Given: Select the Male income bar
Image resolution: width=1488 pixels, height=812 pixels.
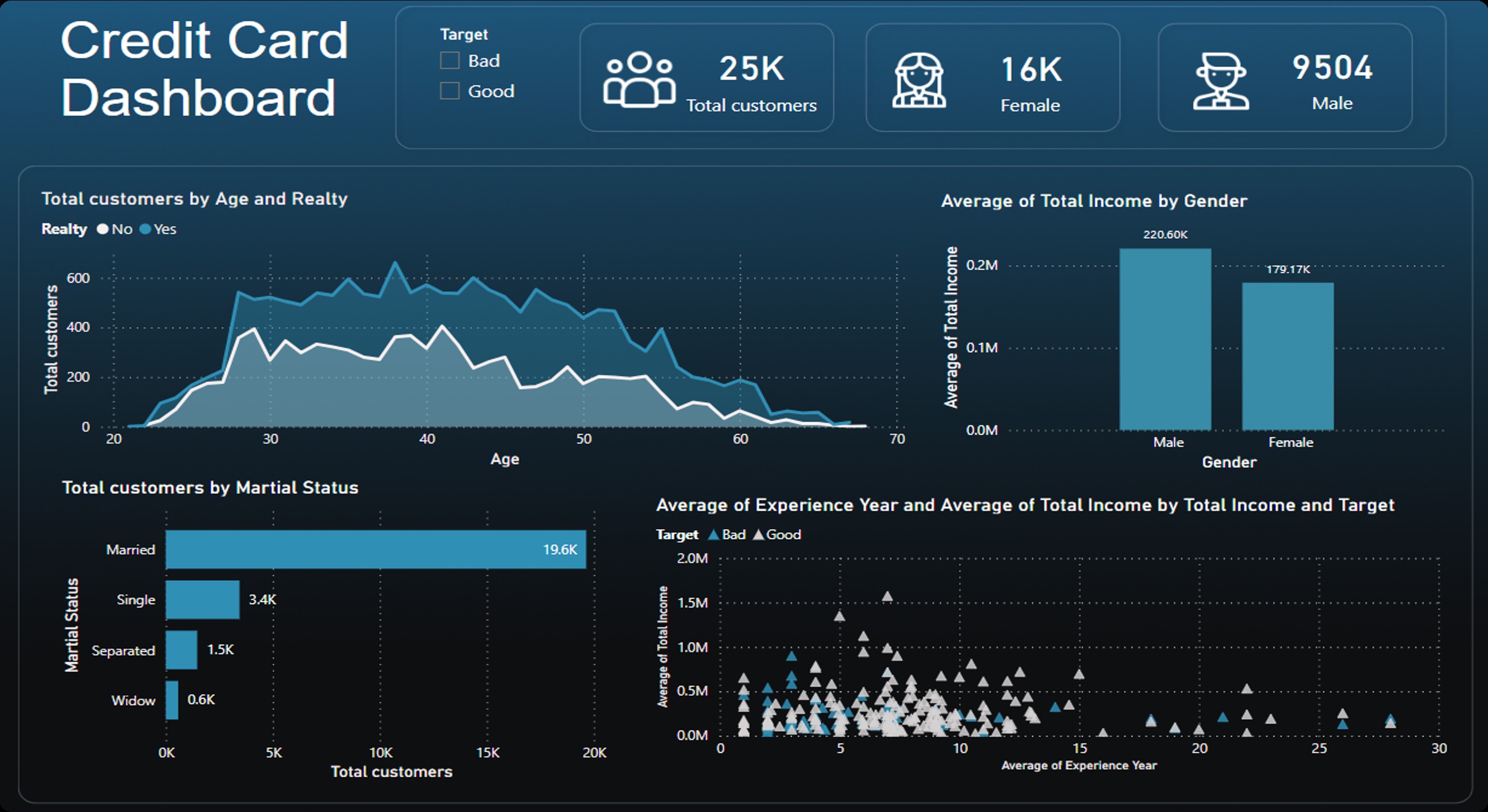Looking at the screenshot, I should coord(1165,339).
